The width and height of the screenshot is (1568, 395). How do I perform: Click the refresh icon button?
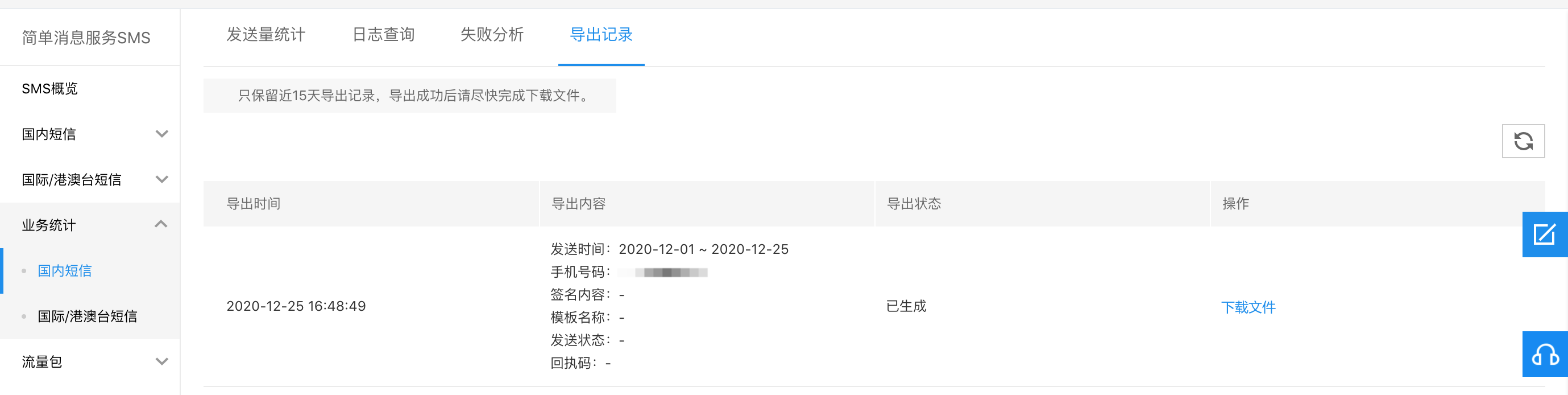pos(1523,141)
